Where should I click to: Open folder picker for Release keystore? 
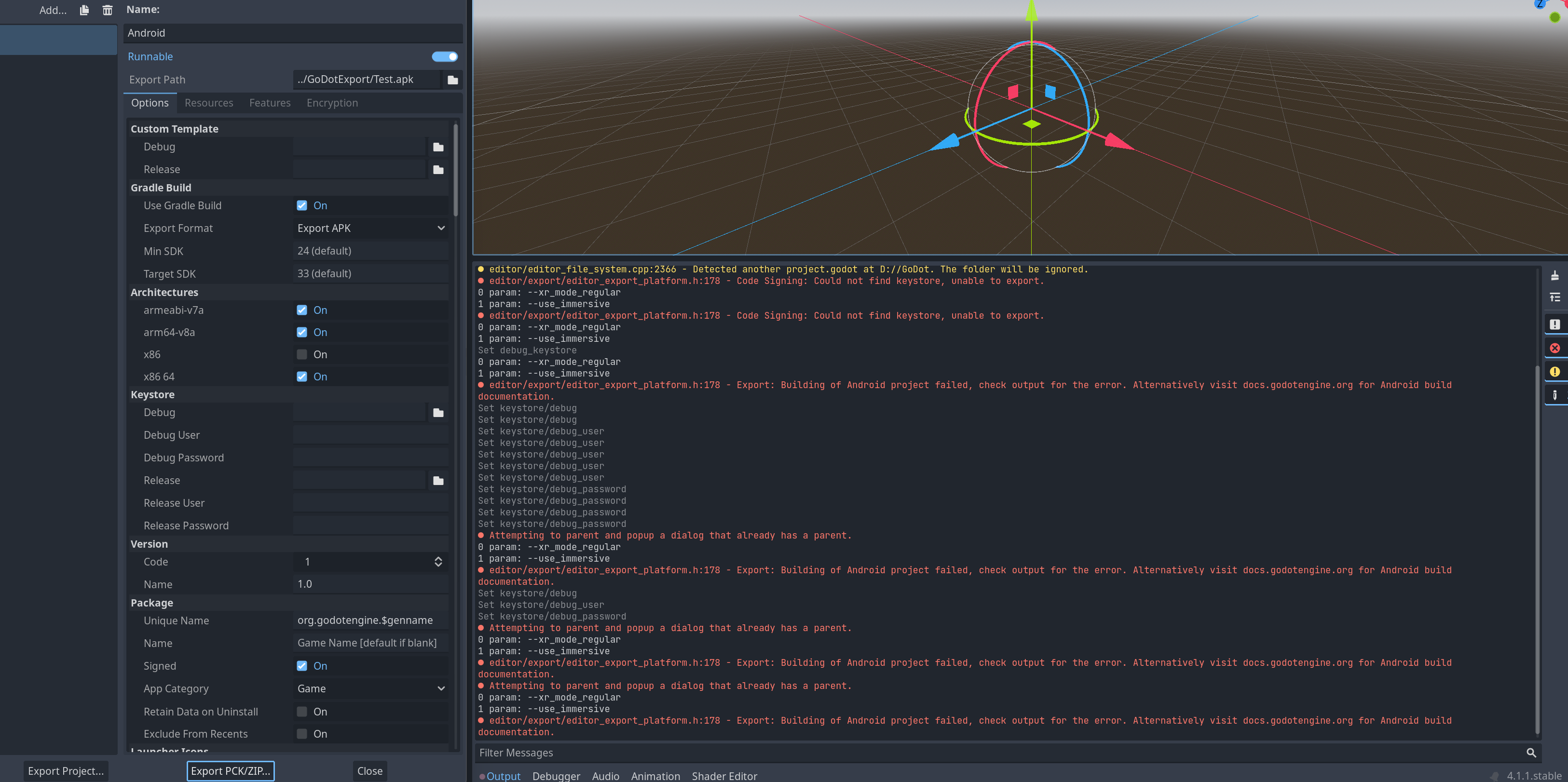(437, 480)
